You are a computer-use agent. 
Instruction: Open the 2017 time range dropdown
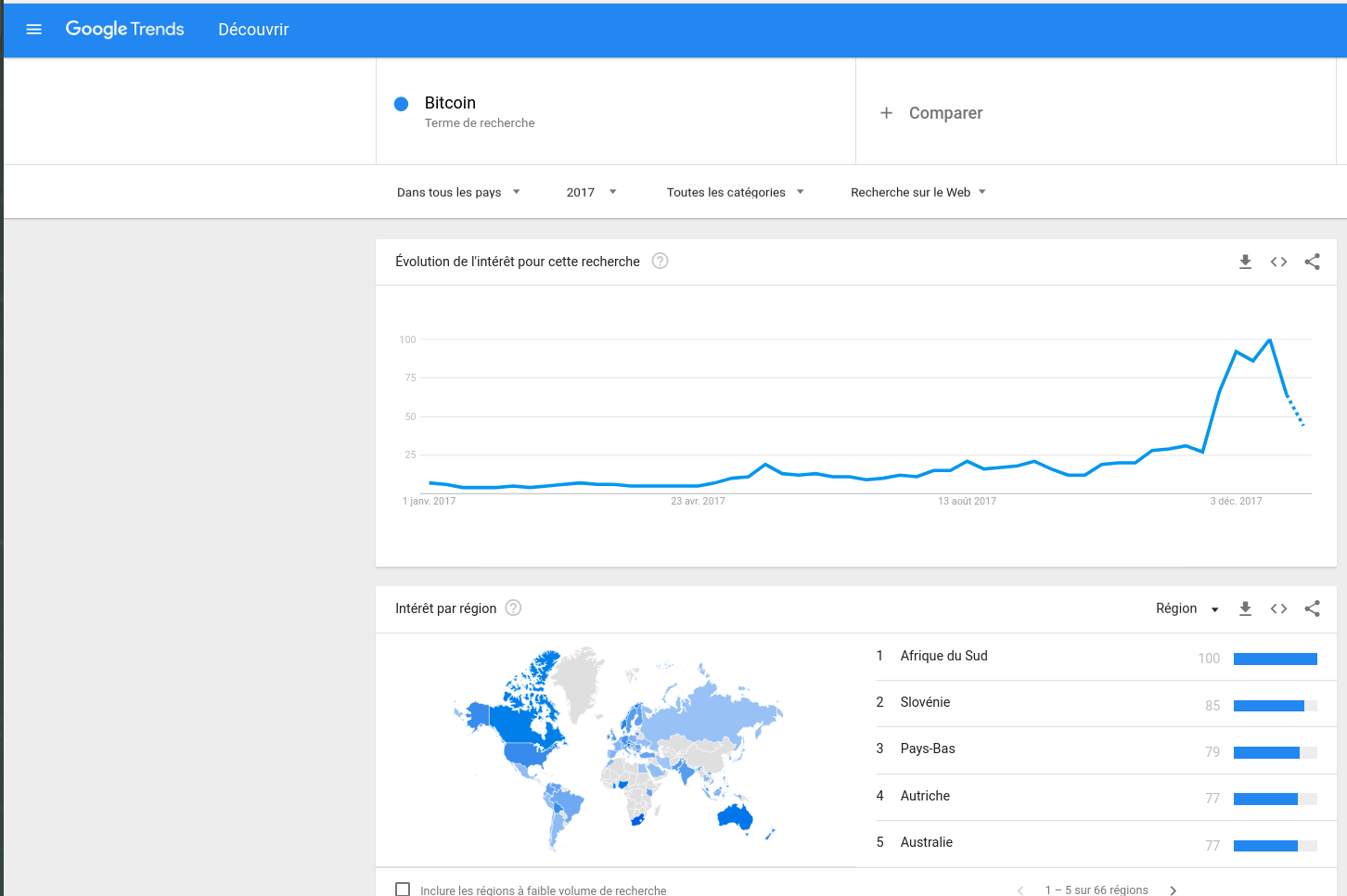[591, 192]
